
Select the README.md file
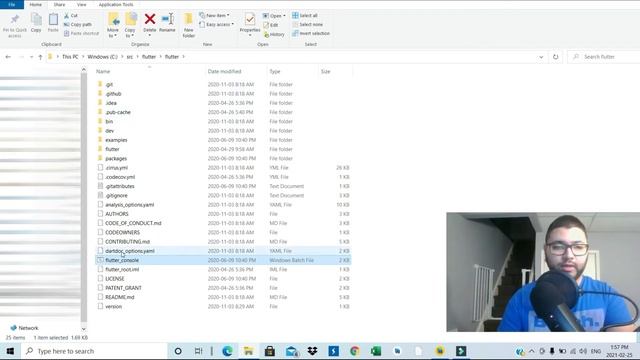tap(120, 297)
